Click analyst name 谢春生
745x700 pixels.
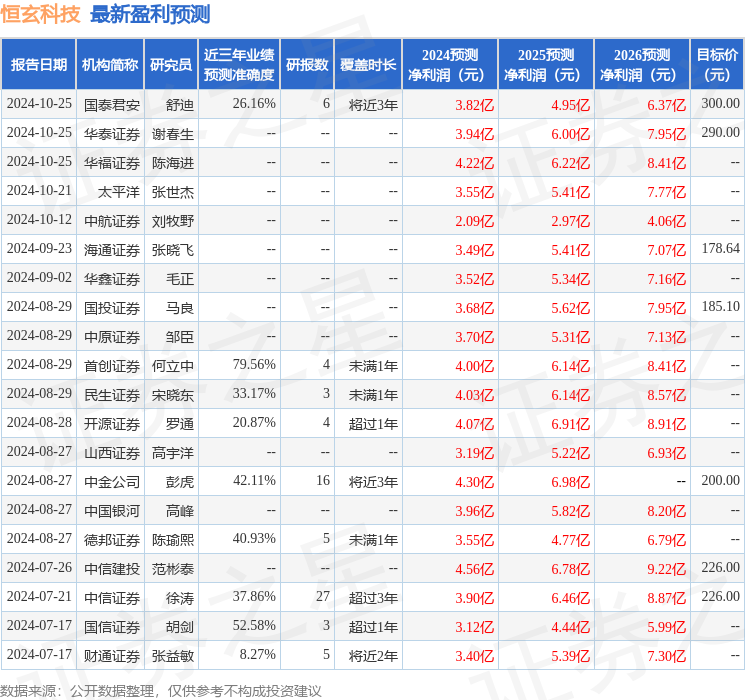click(173, 134)
